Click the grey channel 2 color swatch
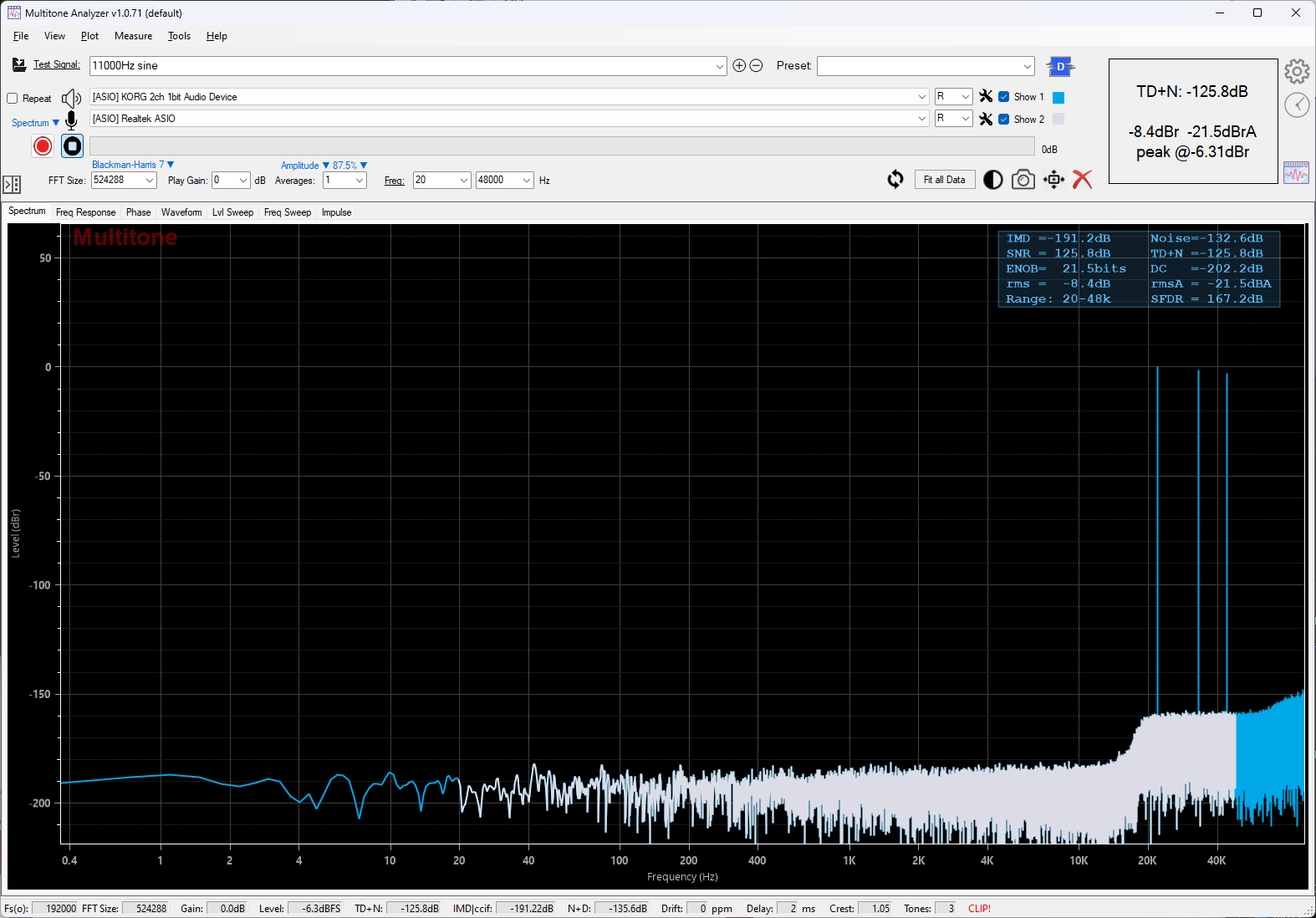 (x=1058, y=120)
